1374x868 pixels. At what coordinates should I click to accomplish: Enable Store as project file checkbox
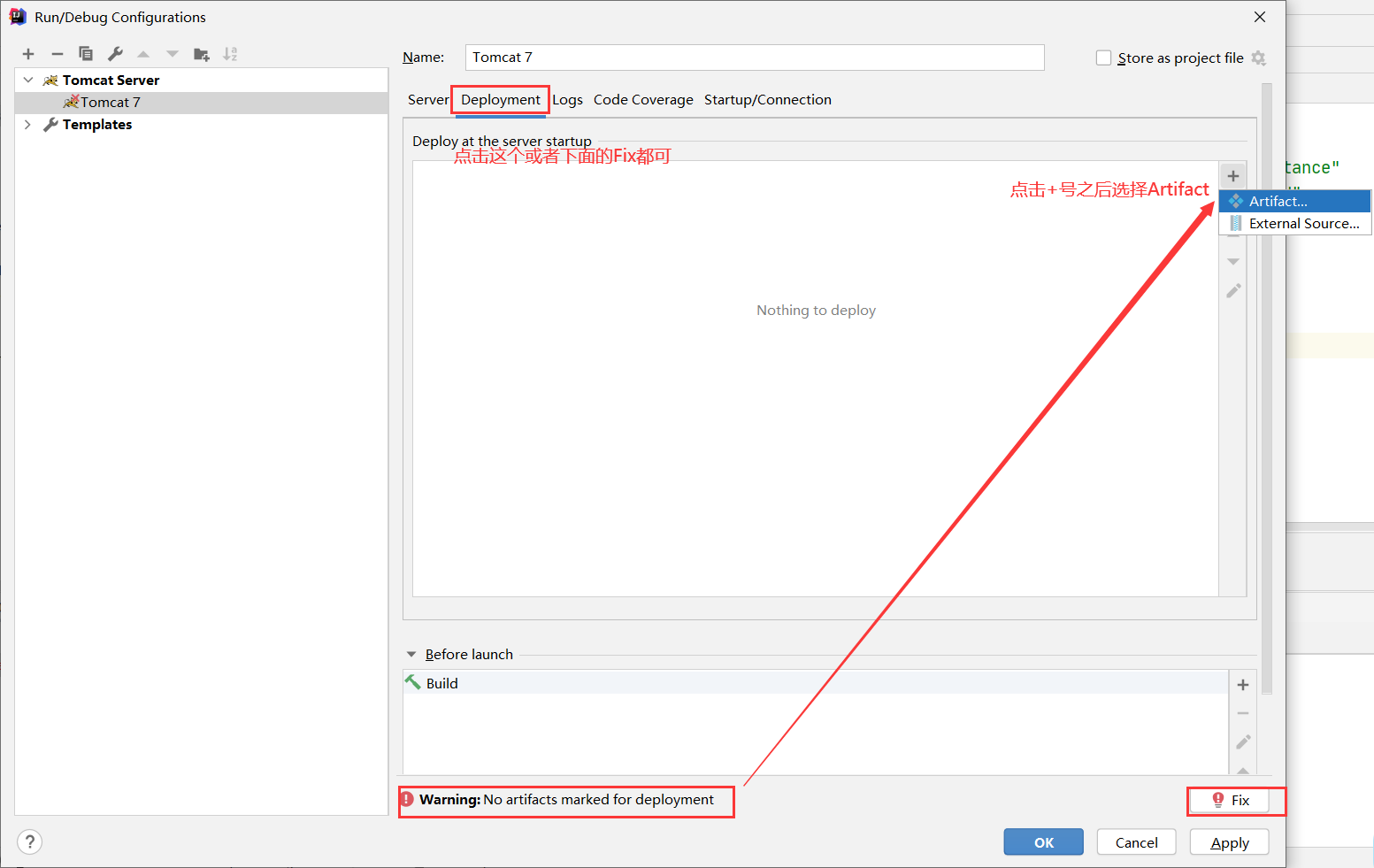tap(1103, 58)
